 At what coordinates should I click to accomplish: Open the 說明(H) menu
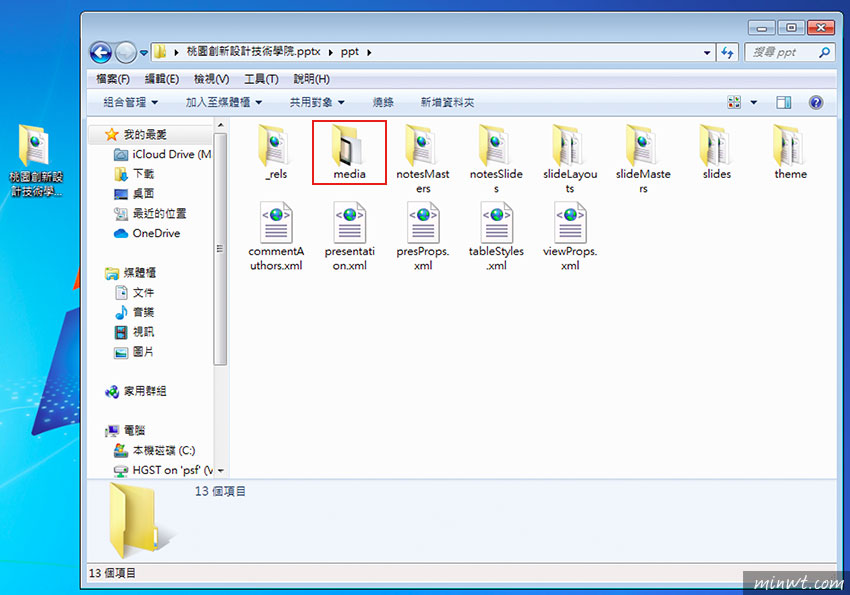[x=311, y=79]
